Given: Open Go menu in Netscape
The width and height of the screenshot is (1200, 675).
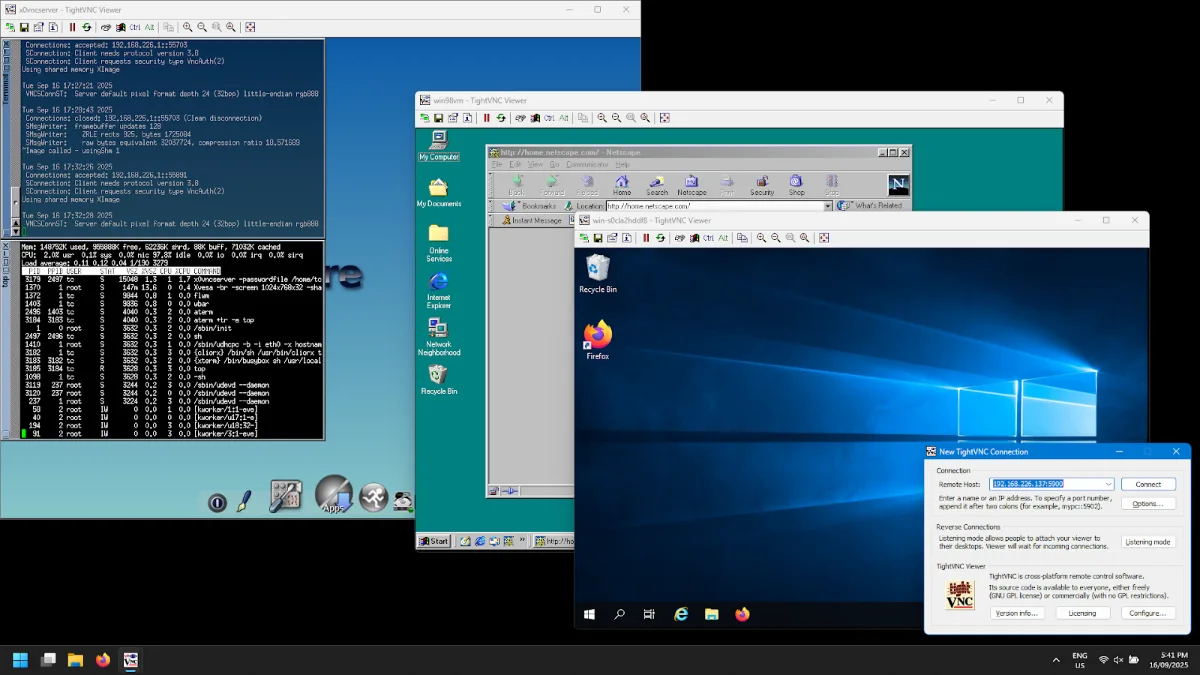Looking at the screenshot, I should pos(553,164).
